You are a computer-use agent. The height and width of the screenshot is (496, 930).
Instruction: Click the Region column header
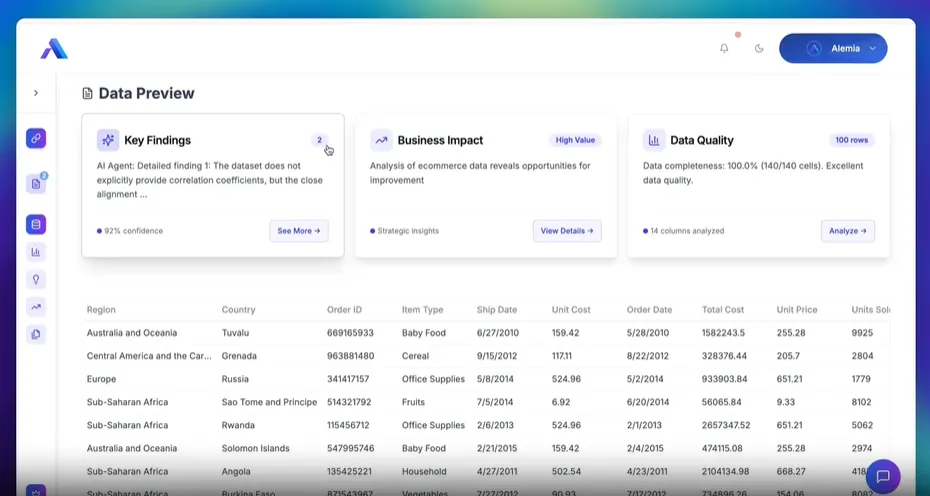101,310
